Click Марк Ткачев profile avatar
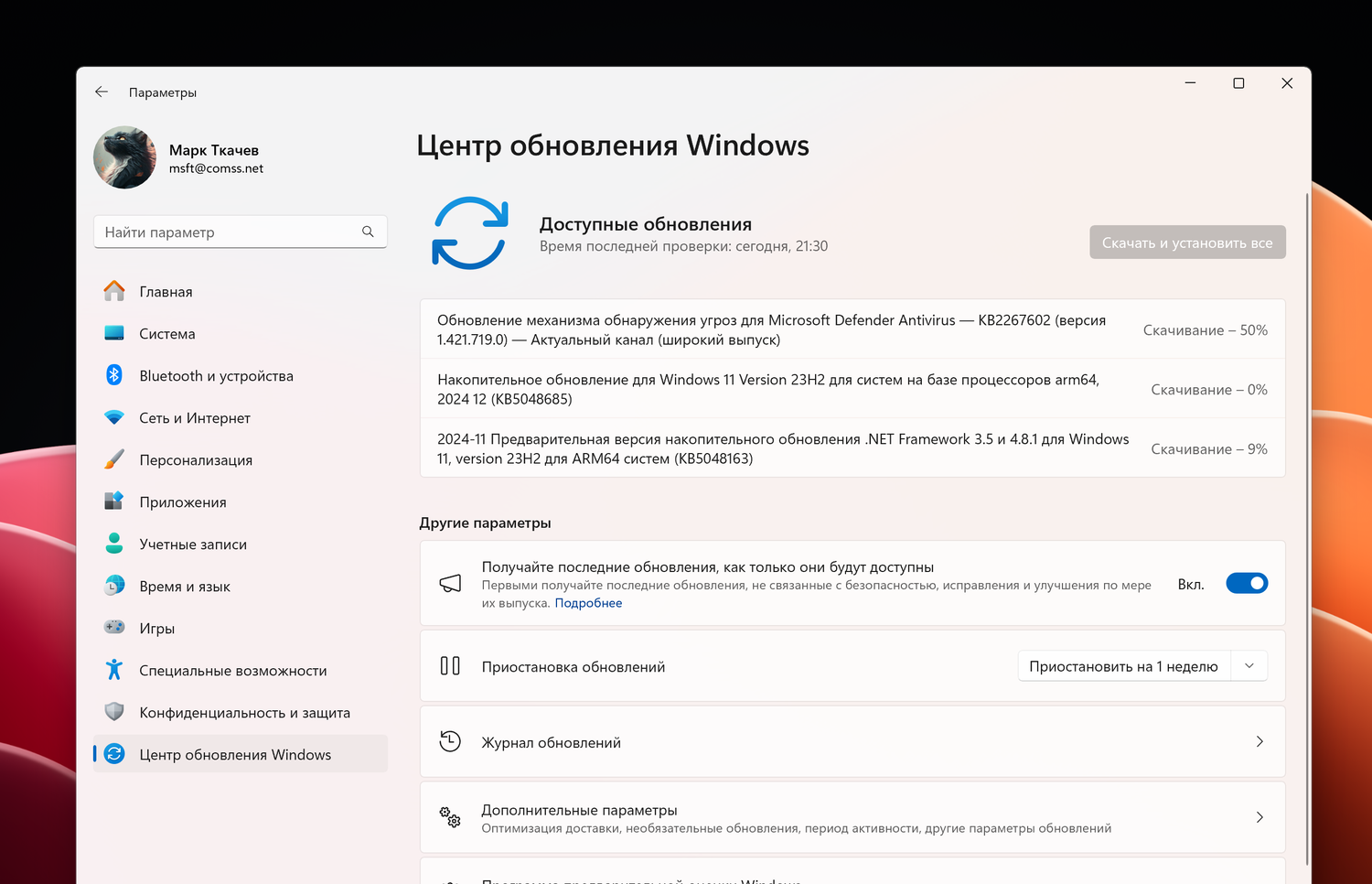Image resolution: width=1372 pixels, height=884 pixels. pyautogui.click(x=125, y=157)
